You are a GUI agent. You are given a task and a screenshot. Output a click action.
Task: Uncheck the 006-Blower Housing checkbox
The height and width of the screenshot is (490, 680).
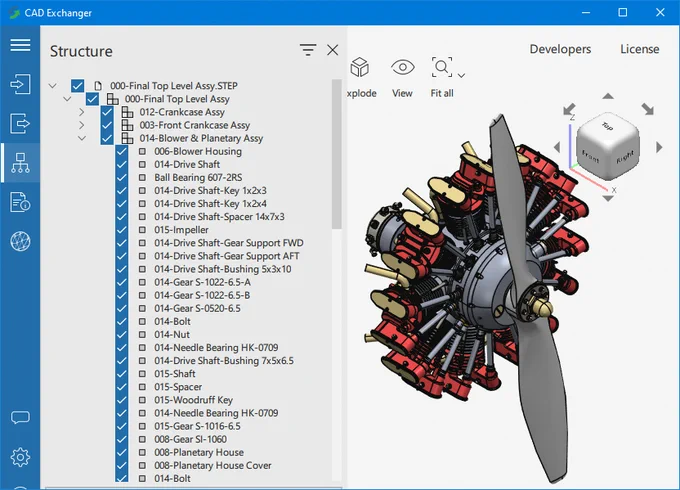[122, 151]
